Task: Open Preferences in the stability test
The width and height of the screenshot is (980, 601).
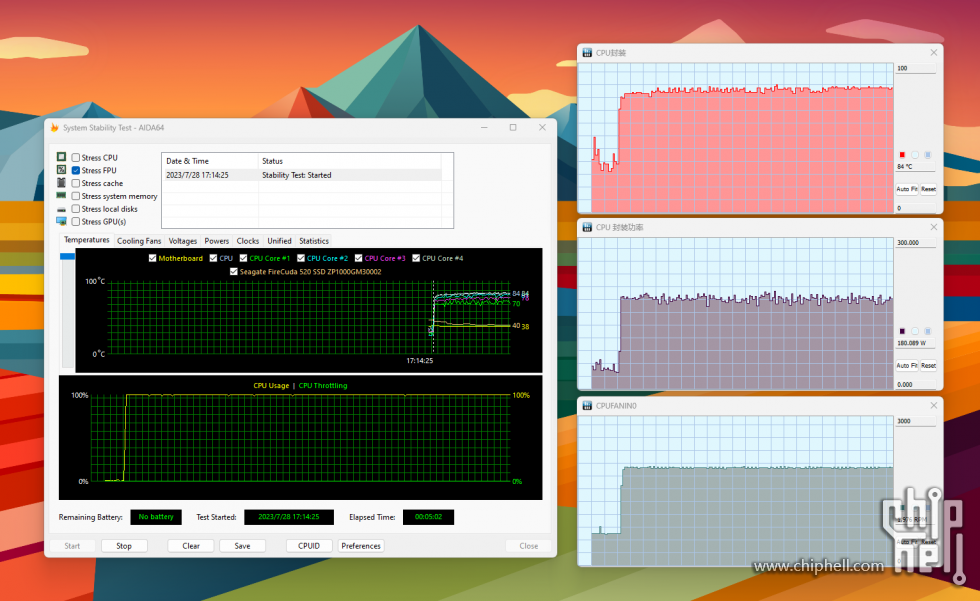Action: [x=361, y=546]
